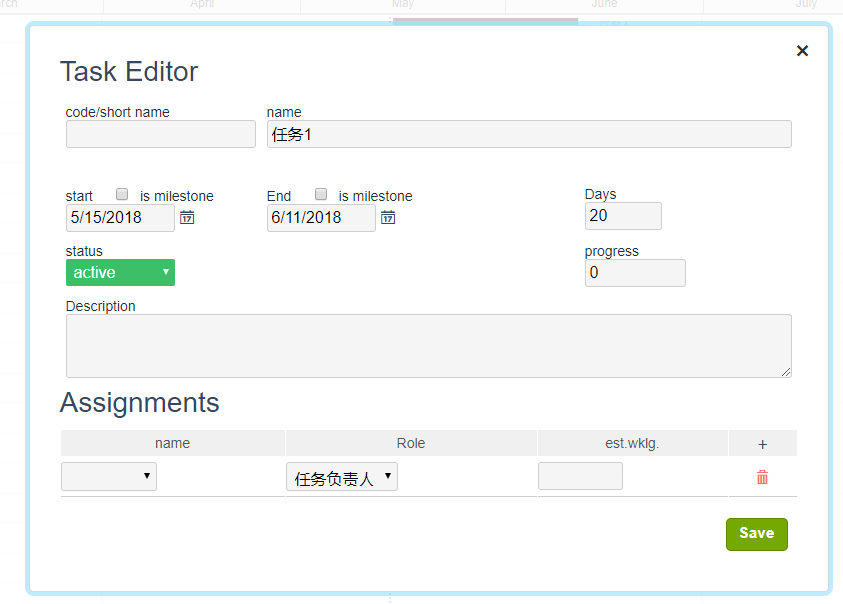Close the Task Editor dialog
Image resolution: width=843 pixels, height=604 pixels.
802,51
